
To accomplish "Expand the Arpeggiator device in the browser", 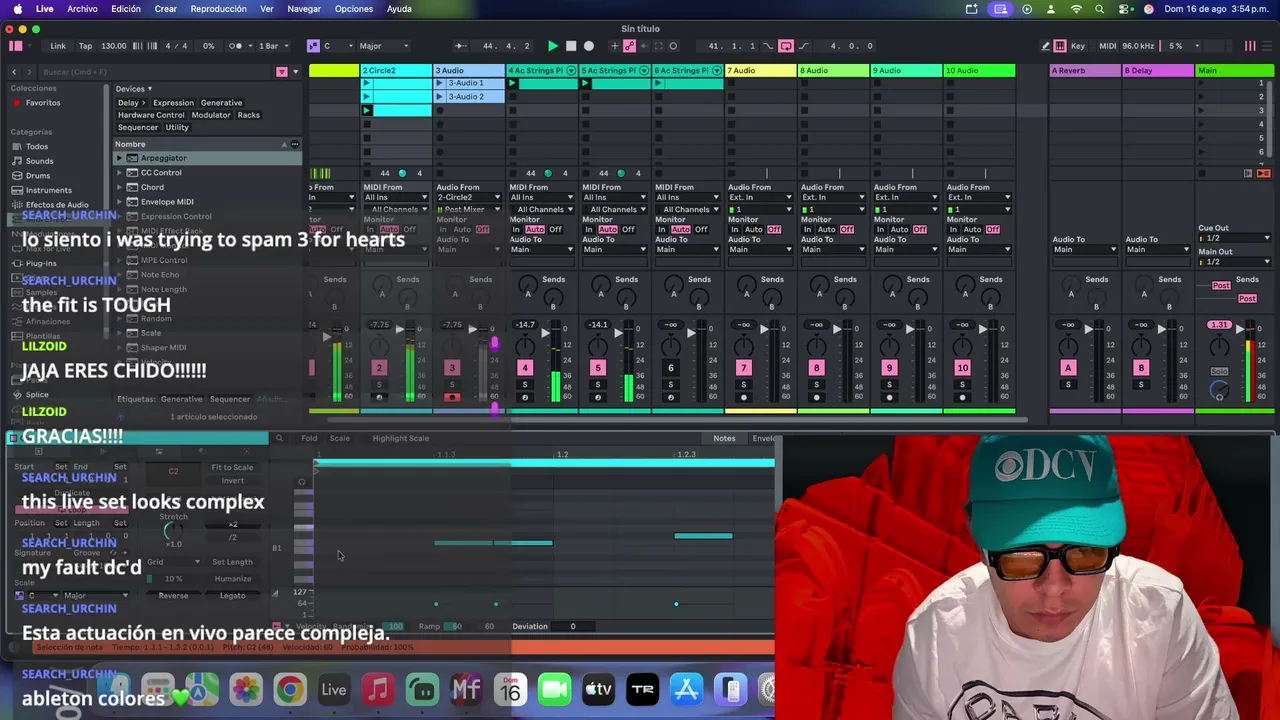I will (x=119, y=158).
